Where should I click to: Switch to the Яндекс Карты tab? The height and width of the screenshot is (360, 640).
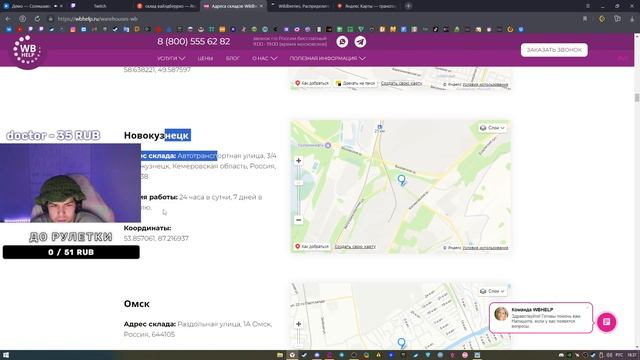coord(367,6)
